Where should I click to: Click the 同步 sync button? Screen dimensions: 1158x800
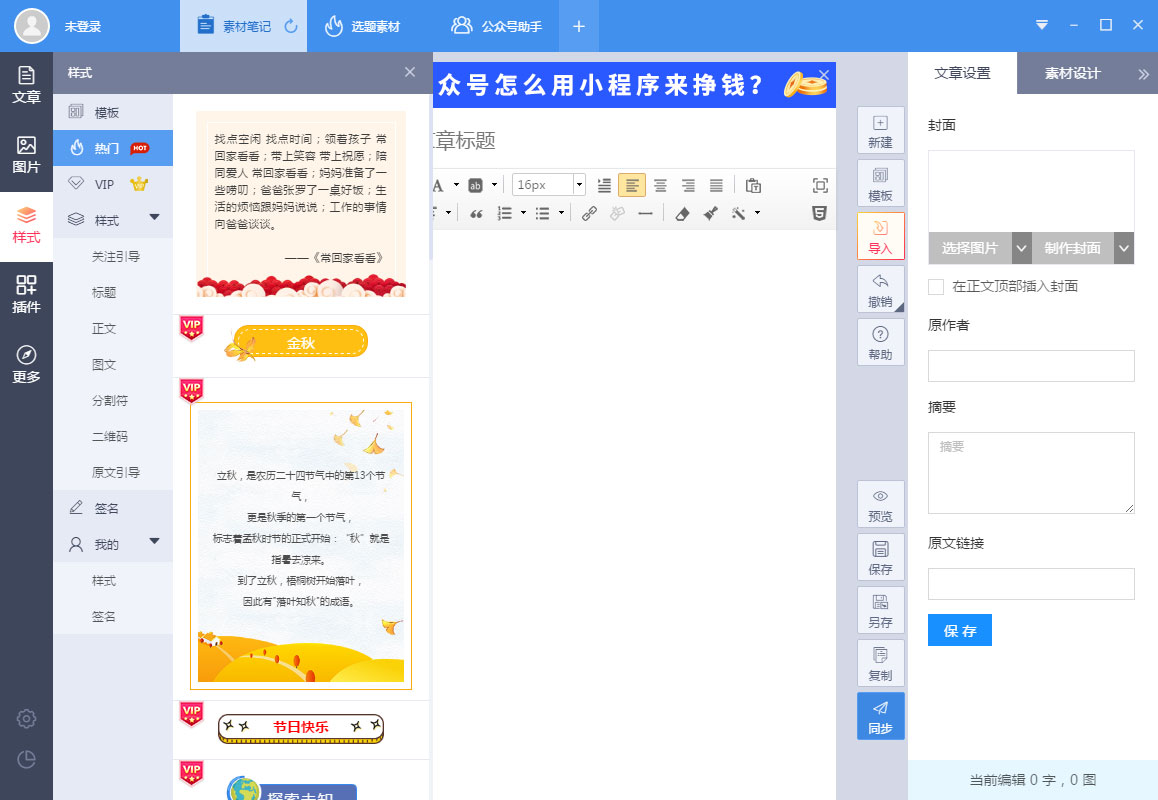[x=880, y=716]
